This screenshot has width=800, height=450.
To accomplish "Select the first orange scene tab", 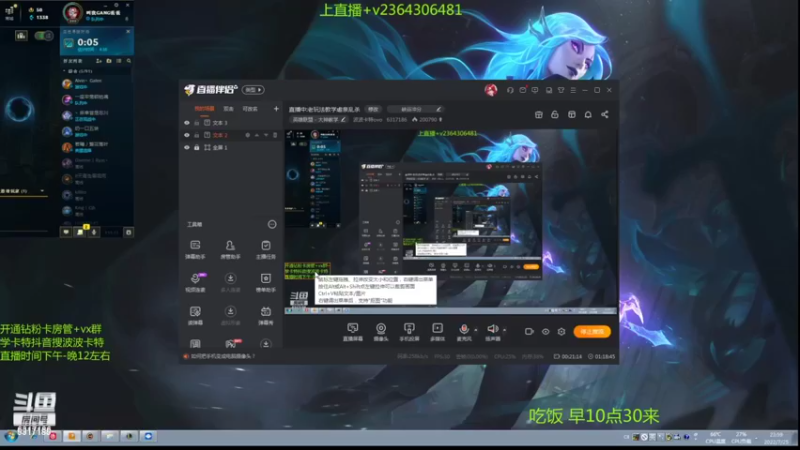I will (x=204, y=109).
